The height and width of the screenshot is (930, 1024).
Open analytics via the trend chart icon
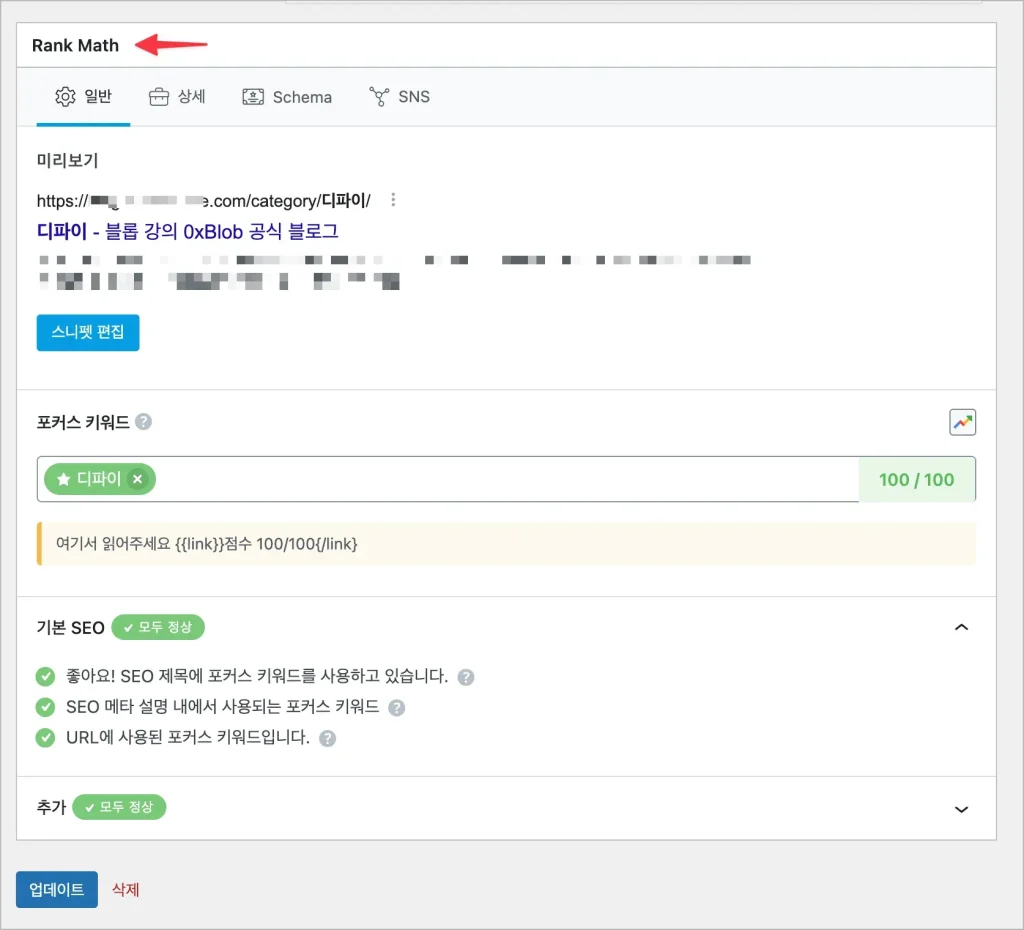click(962, 422)
